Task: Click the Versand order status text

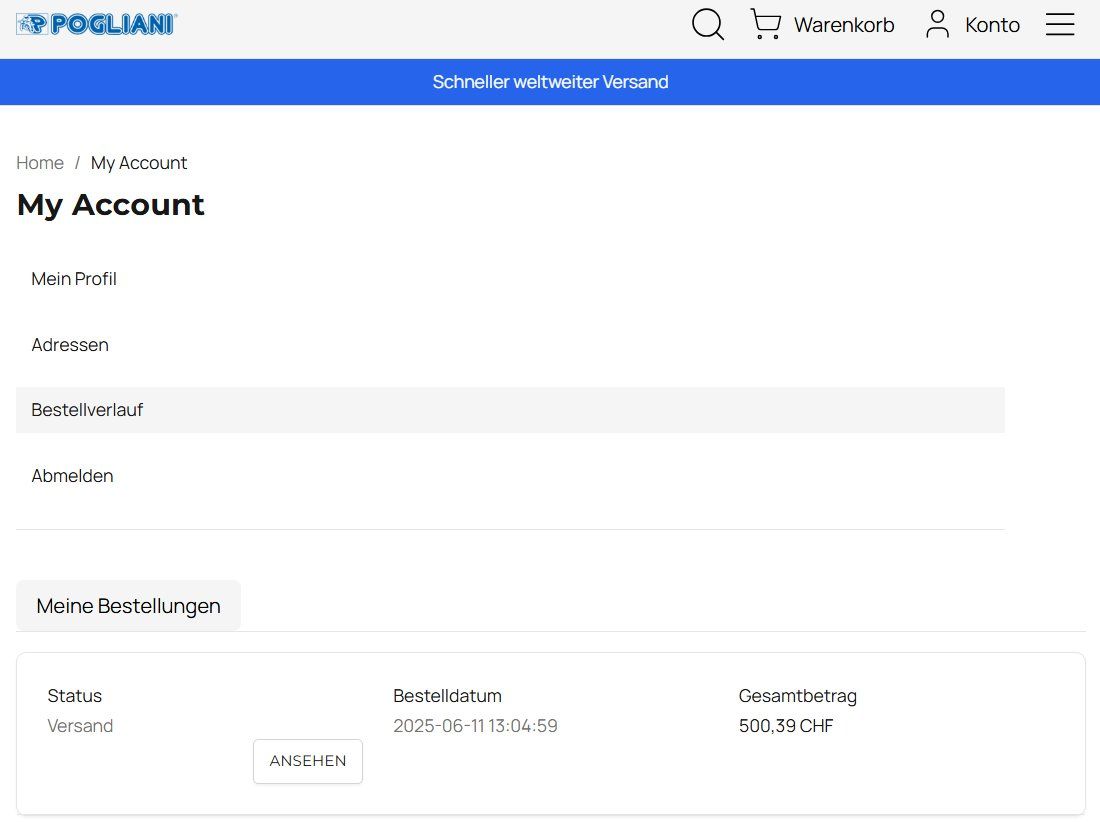Action: pos(80,726)
